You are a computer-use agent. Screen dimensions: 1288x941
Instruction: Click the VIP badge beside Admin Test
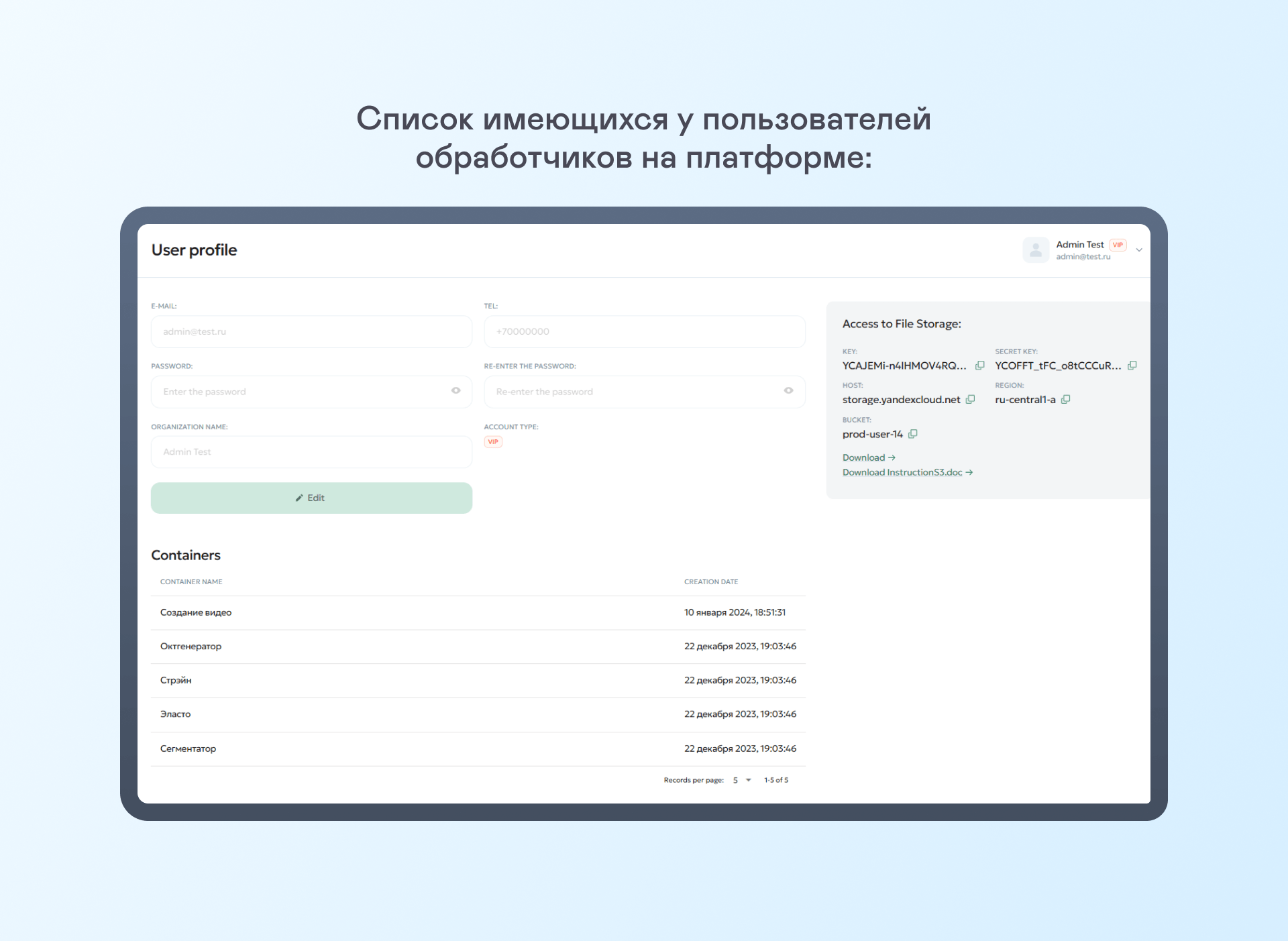[x=1118, y=245]
